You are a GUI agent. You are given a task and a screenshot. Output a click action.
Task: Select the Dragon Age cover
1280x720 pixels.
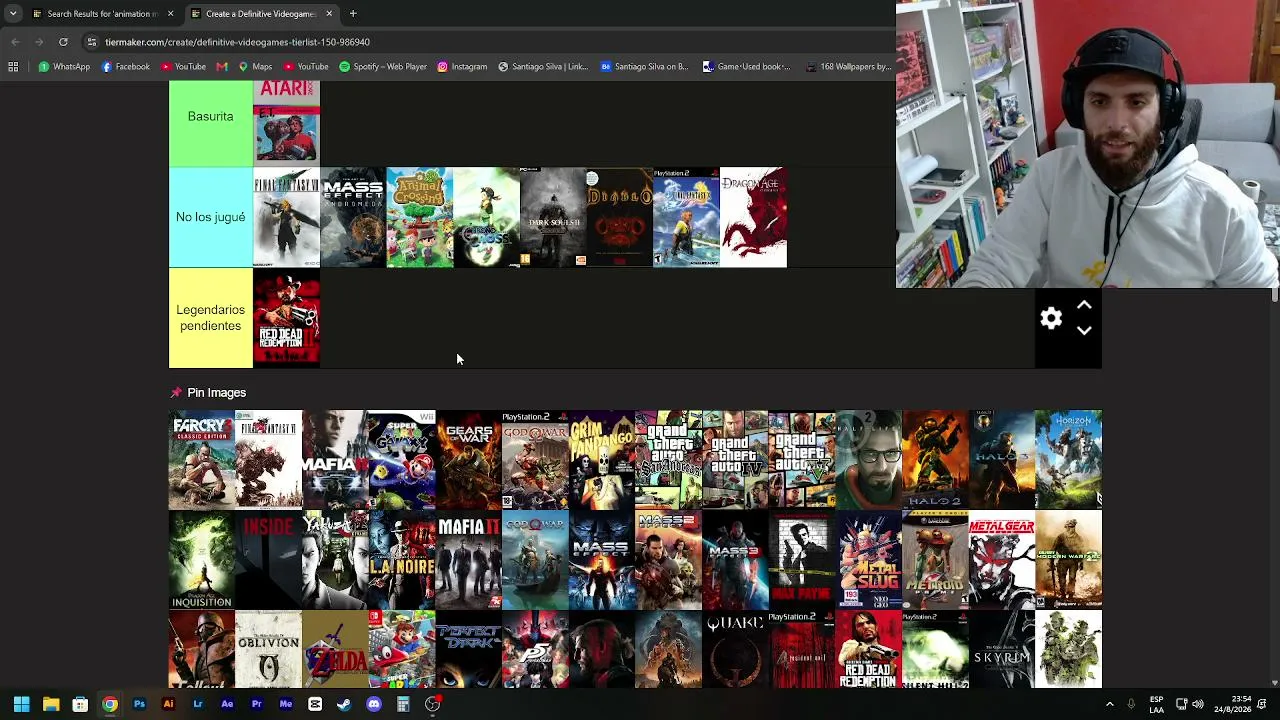[753, 217]
